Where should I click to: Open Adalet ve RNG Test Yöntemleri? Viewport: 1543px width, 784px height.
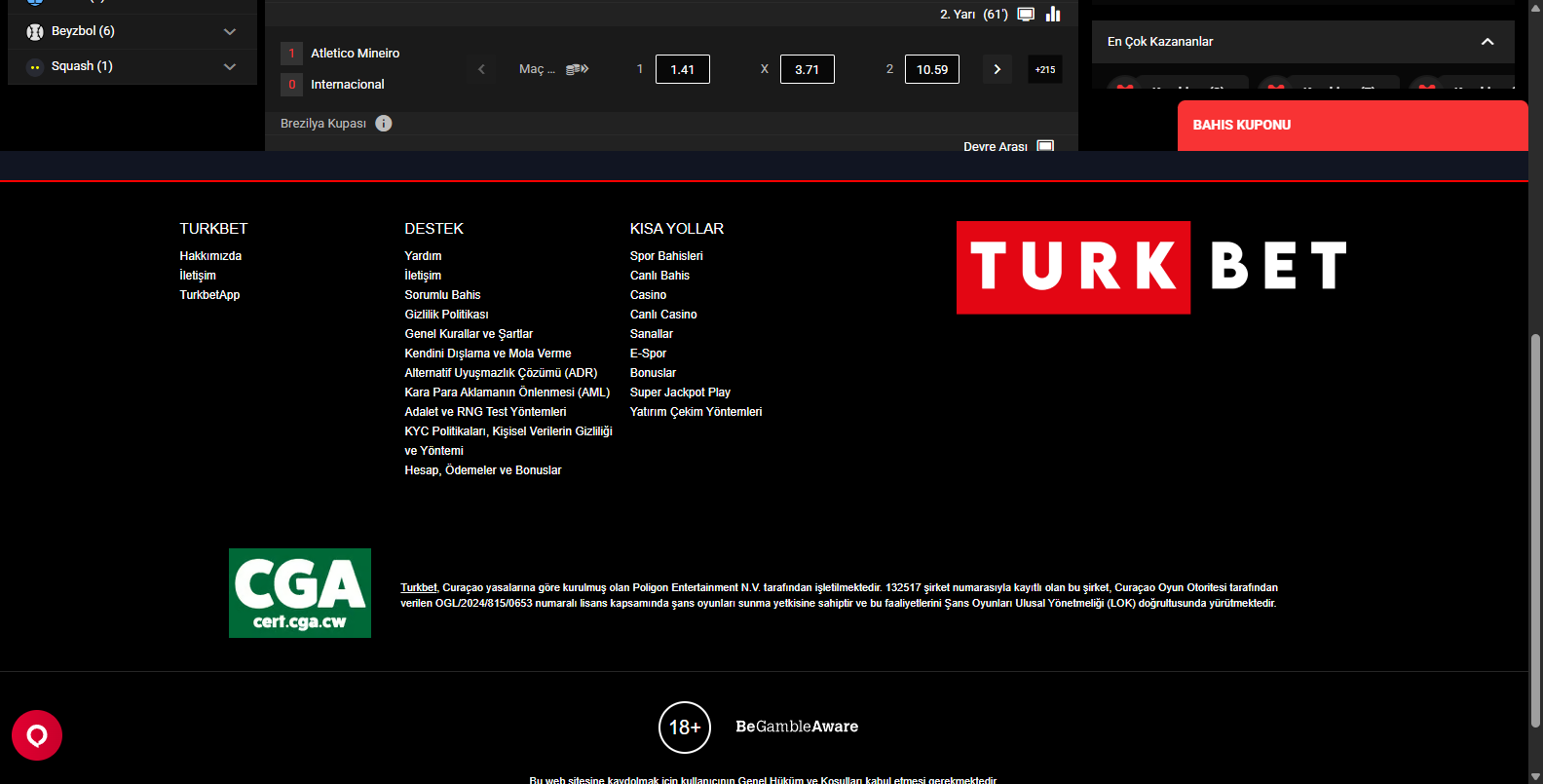tap(485, 412)
